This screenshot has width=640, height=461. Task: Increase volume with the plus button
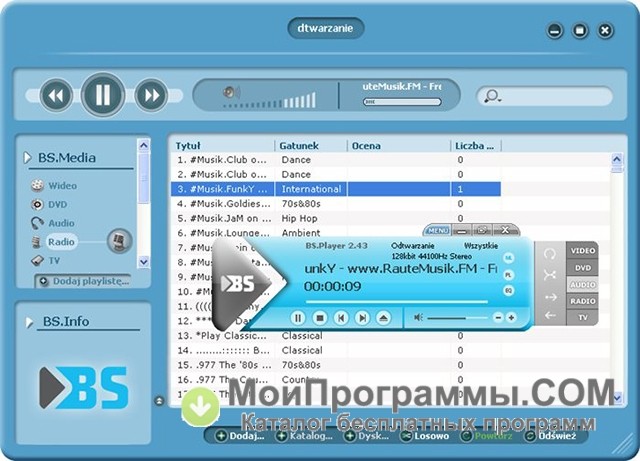coord(511,318)
